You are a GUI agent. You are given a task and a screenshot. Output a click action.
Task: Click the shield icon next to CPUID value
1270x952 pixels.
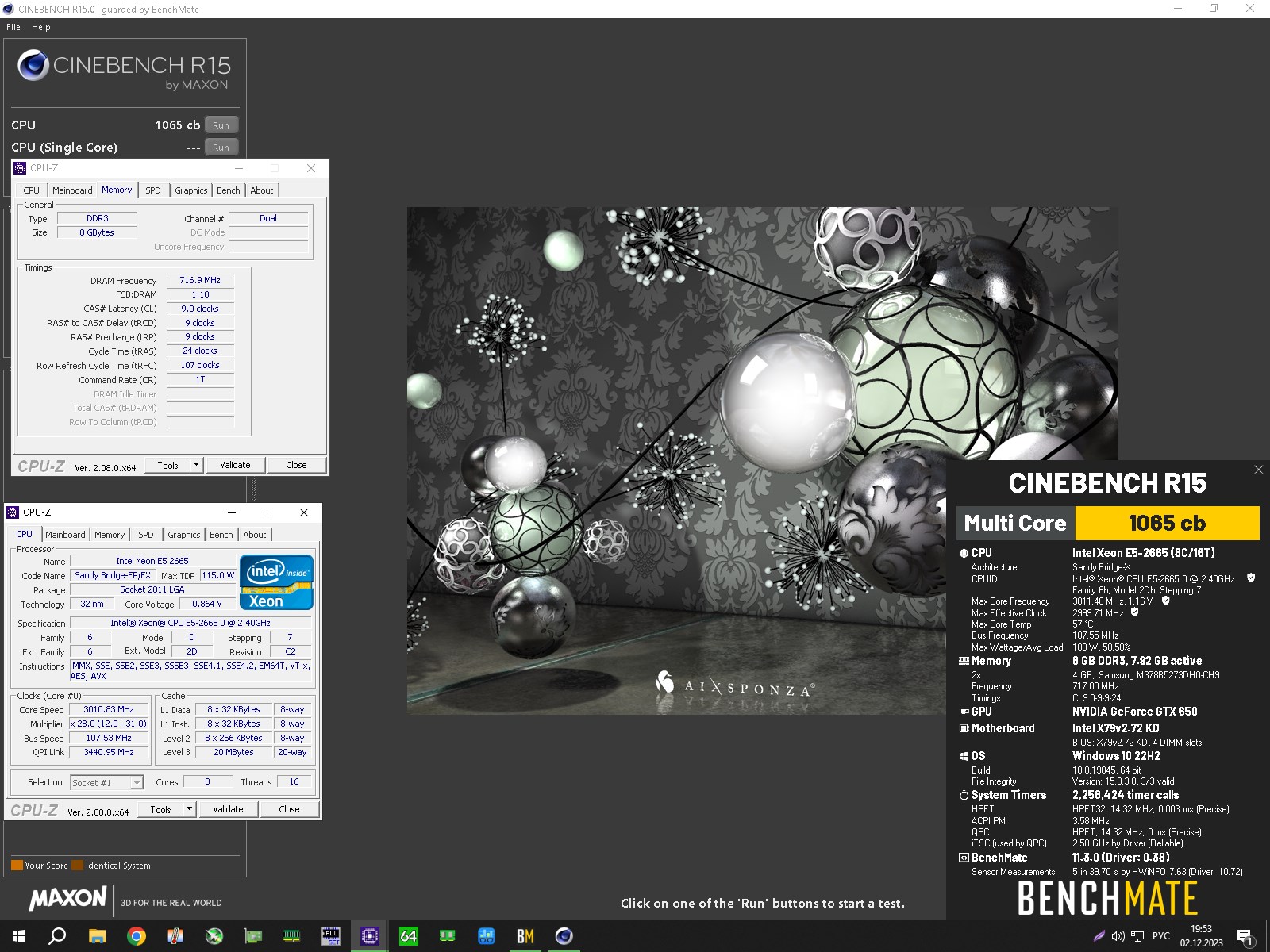(1251, 578)
